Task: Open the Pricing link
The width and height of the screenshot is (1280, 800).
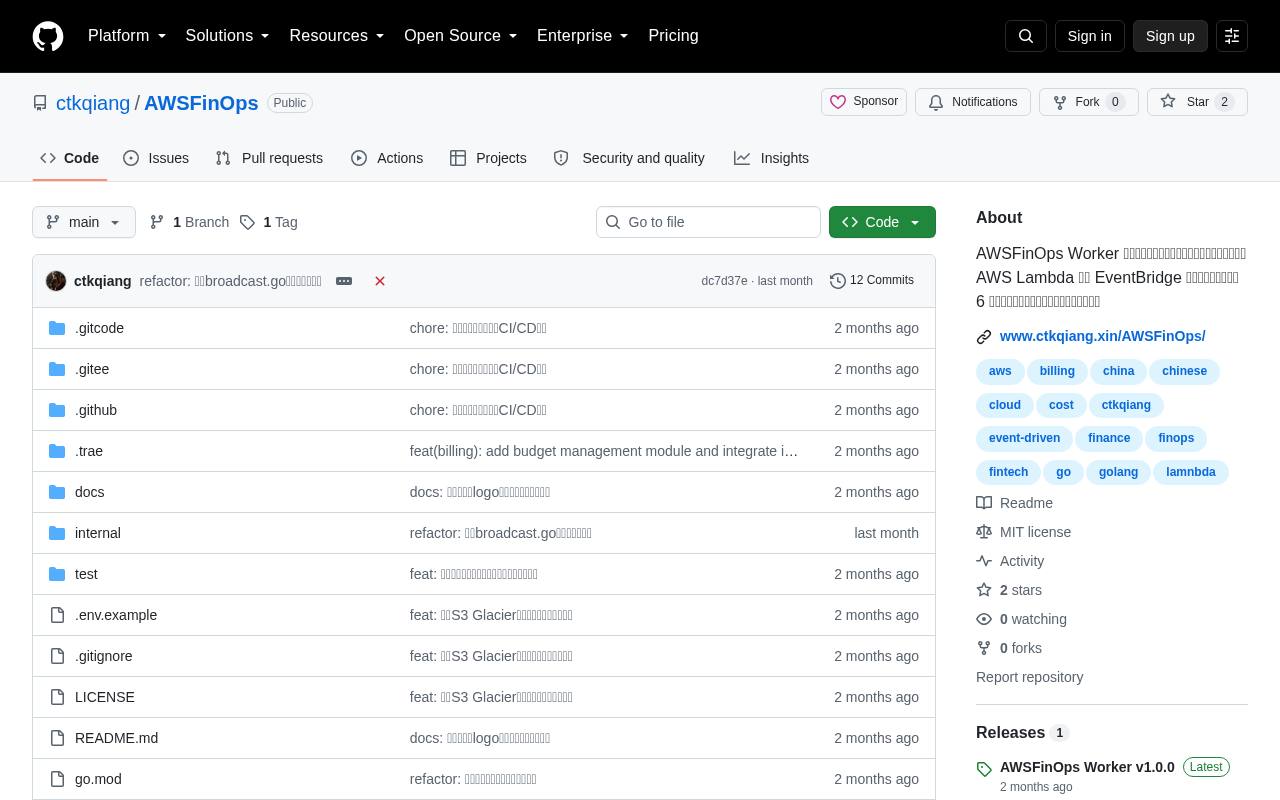Action: tap(673, 36)
